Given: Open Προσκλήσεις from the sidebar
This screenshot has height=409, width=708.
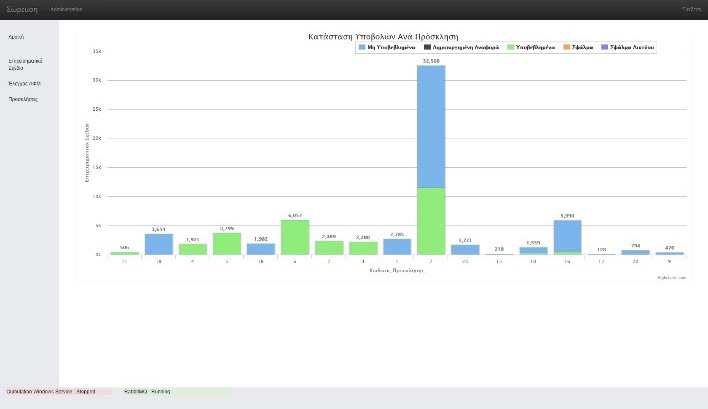Looking at the screenshot, I should [x=23, y=100].
